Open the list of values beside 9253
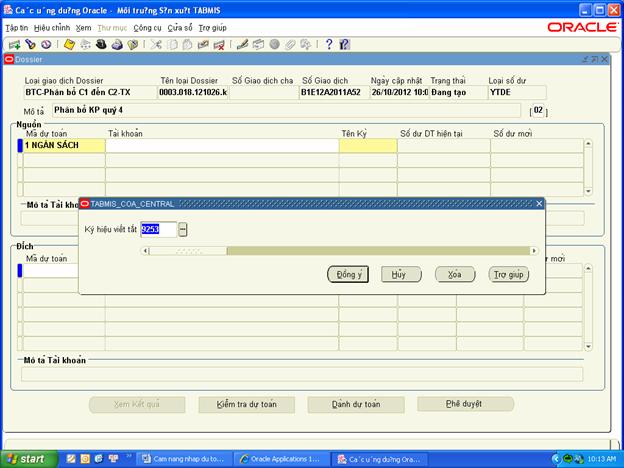This screenshot has width=624, height=468. point(183,229)
